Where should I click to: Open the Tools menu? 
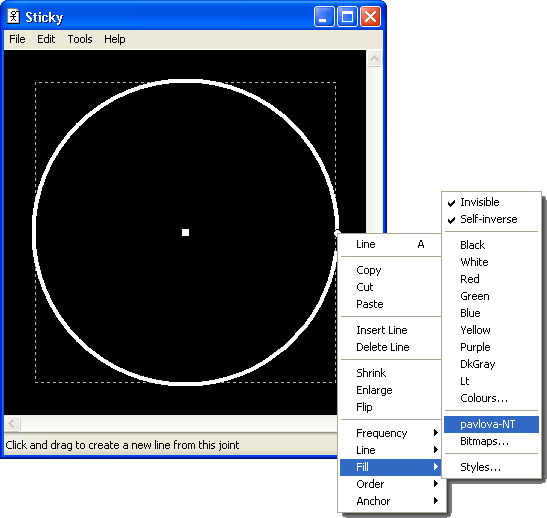click(80, 39)
